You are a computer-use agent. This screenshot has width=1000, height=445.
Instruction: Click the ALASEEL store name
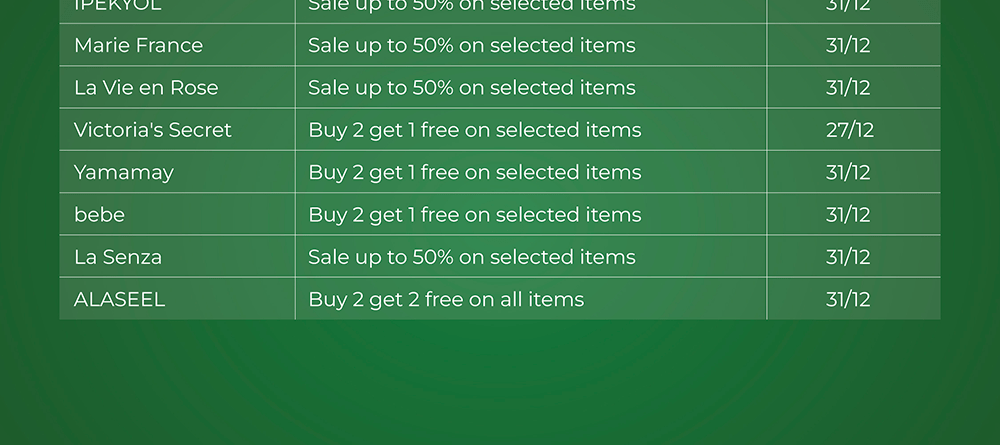(x=119, y=299)
